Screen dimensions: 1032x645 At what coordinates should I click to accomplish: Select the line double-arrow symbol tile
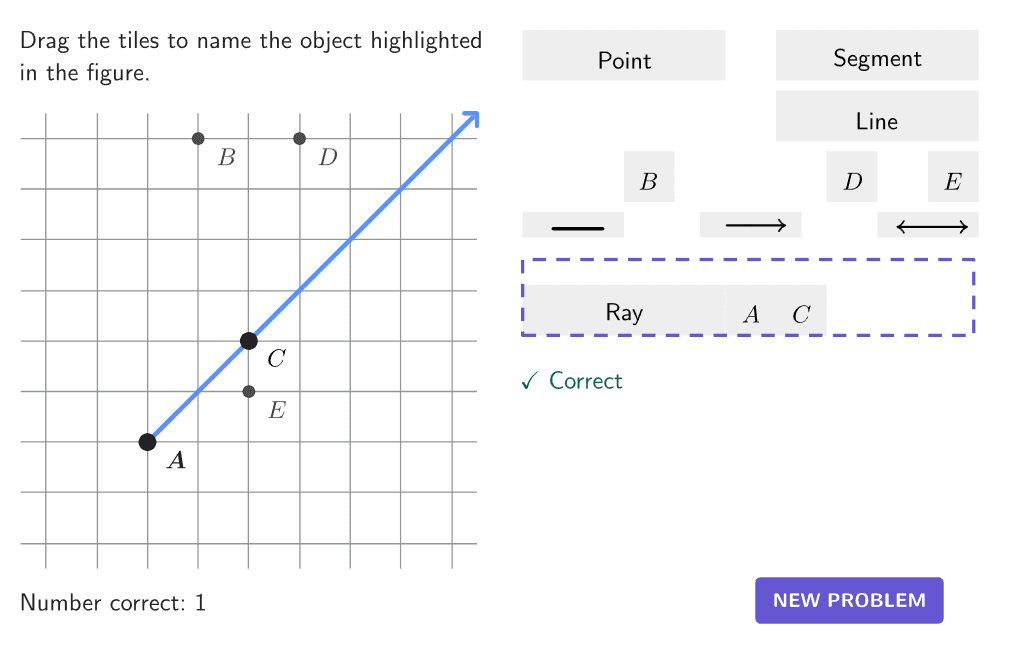[x=928, y=224]
